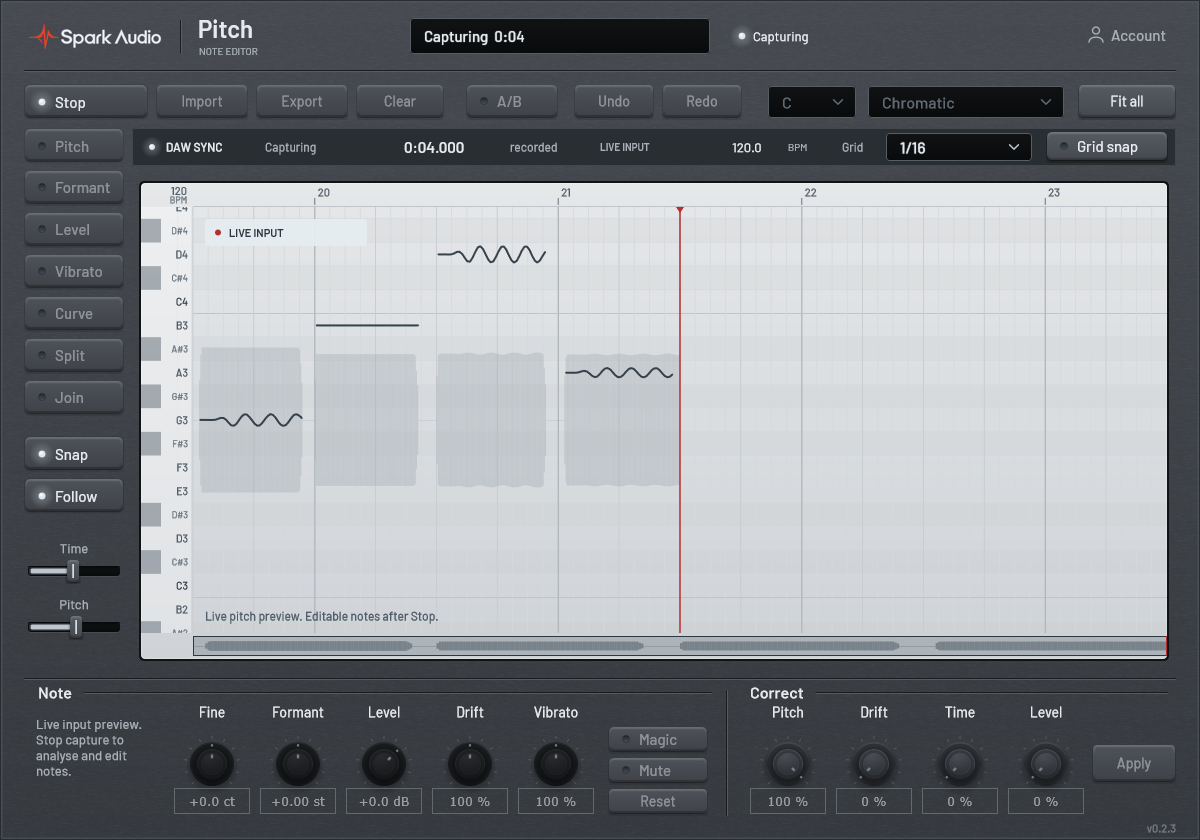The image size is (1200, 840).
Task: Select the flat B3 note line
Action: pos(367,325)
